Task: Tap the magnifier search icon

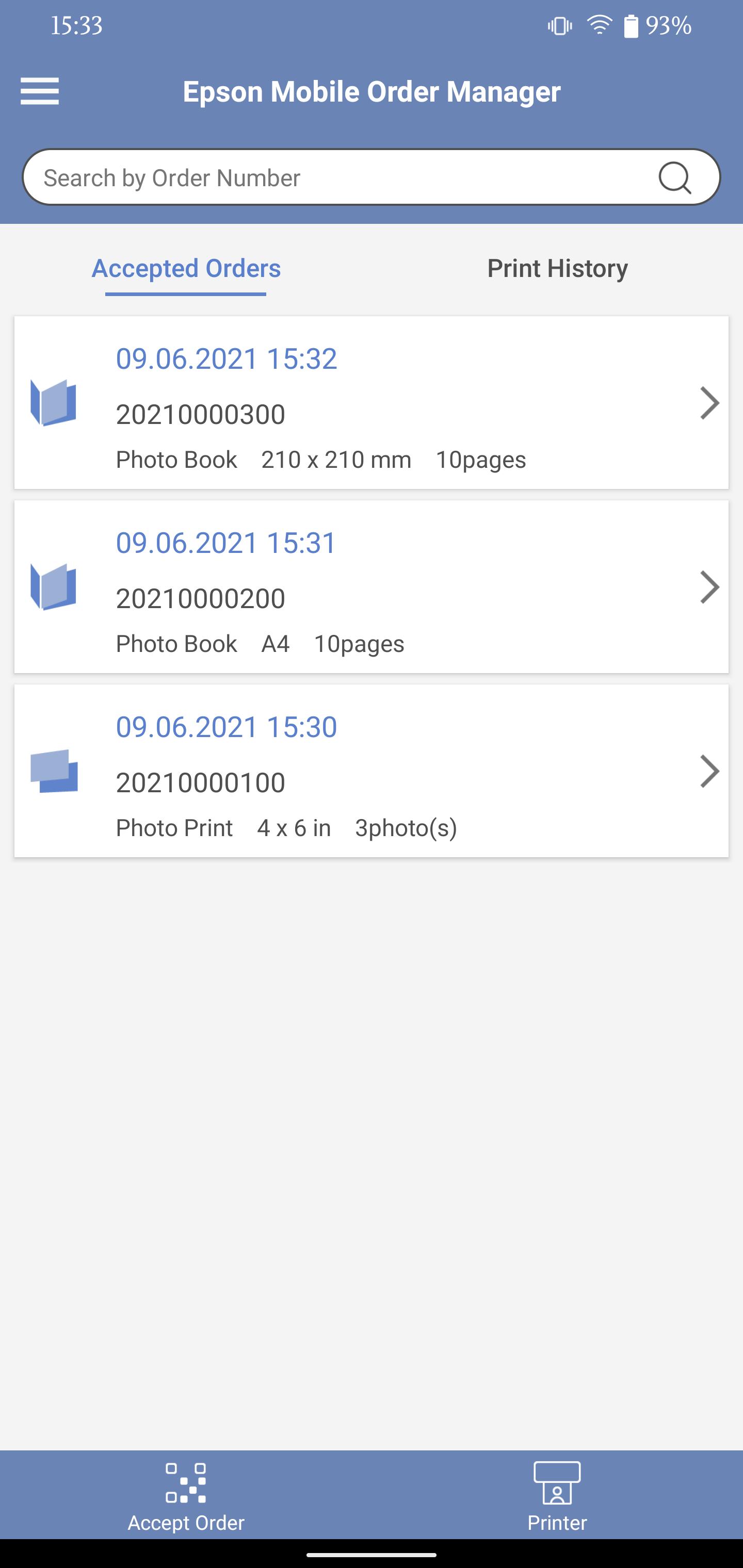Action: point(675,178)
